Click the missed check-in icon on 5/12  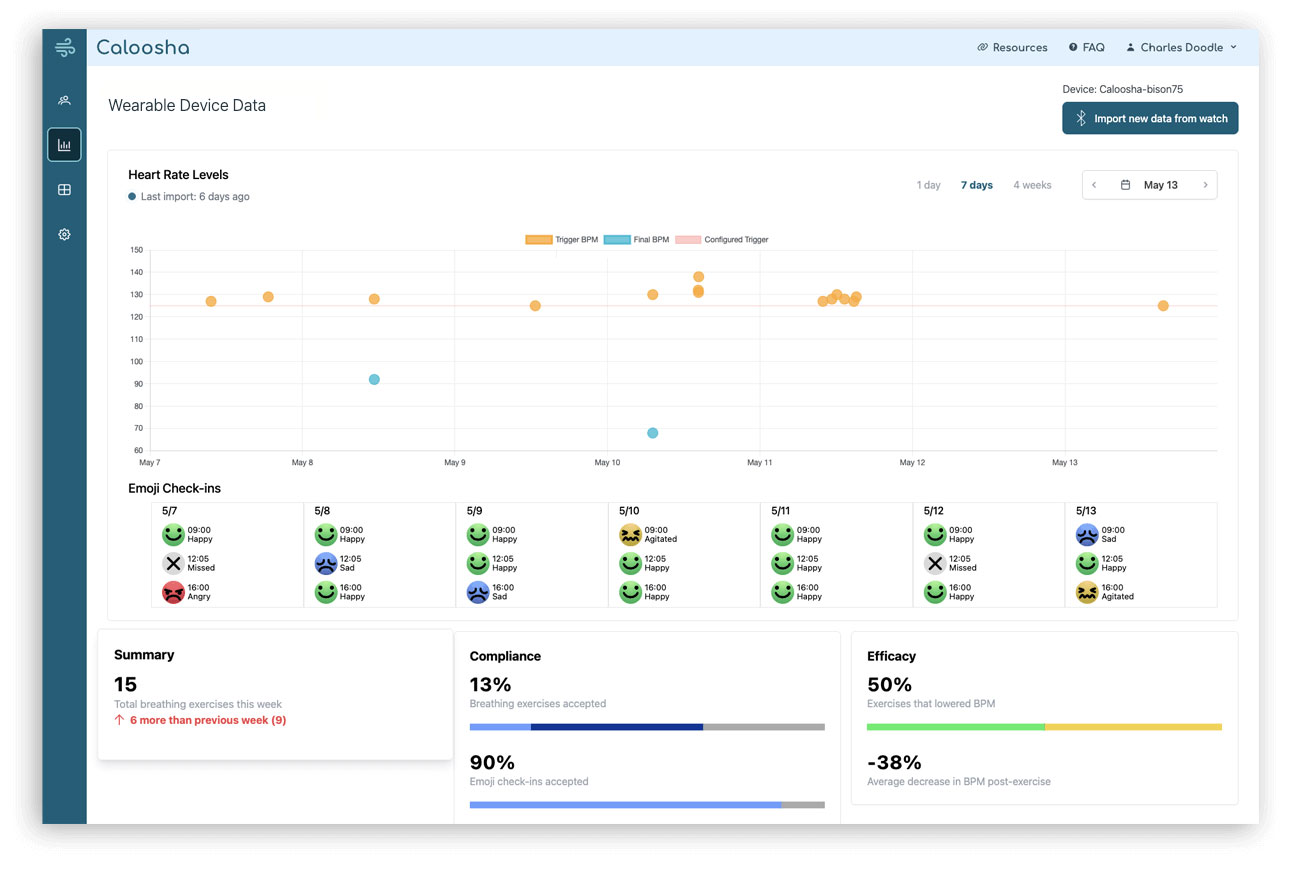935,563
